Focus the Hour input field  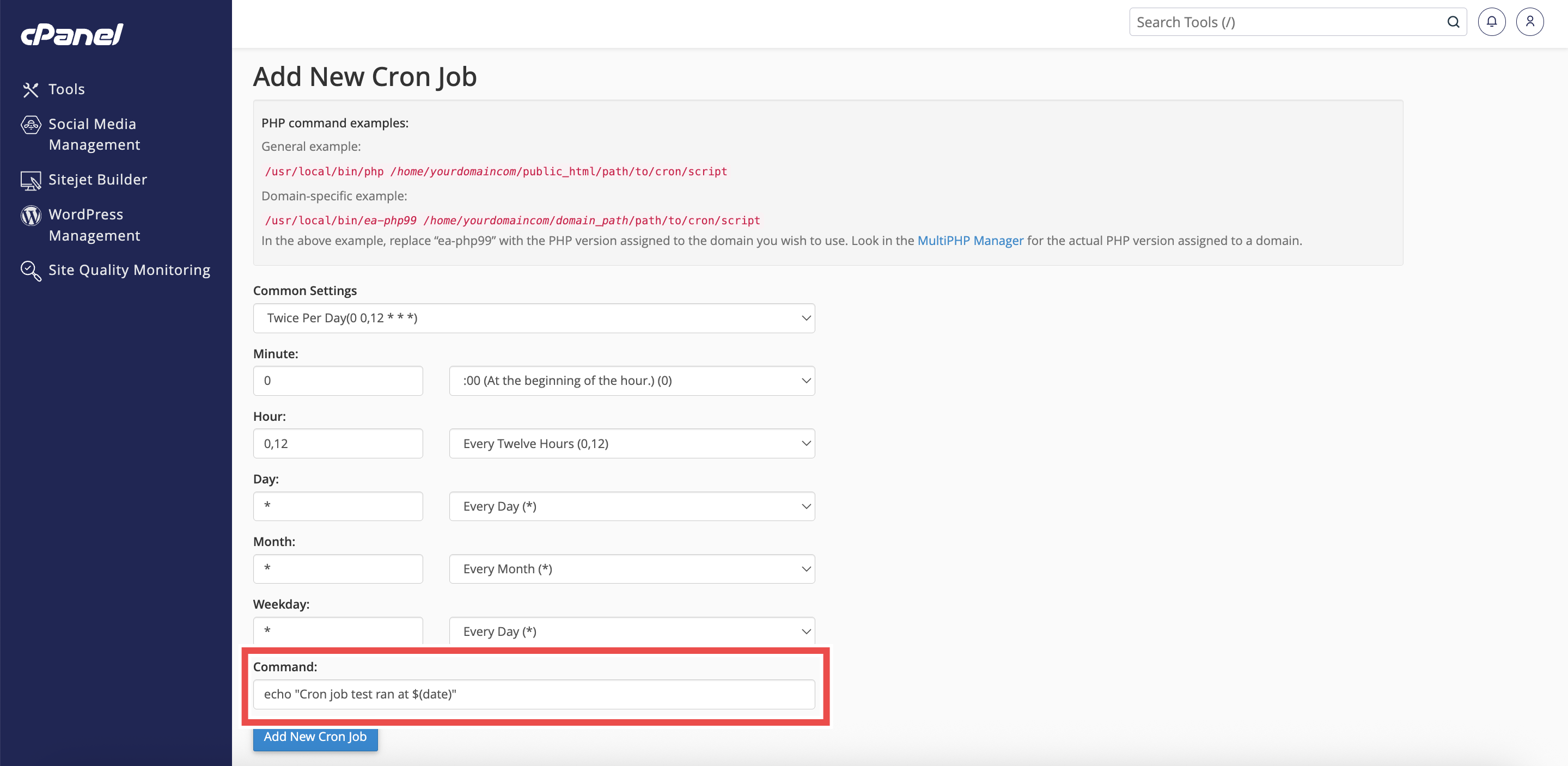338,444
